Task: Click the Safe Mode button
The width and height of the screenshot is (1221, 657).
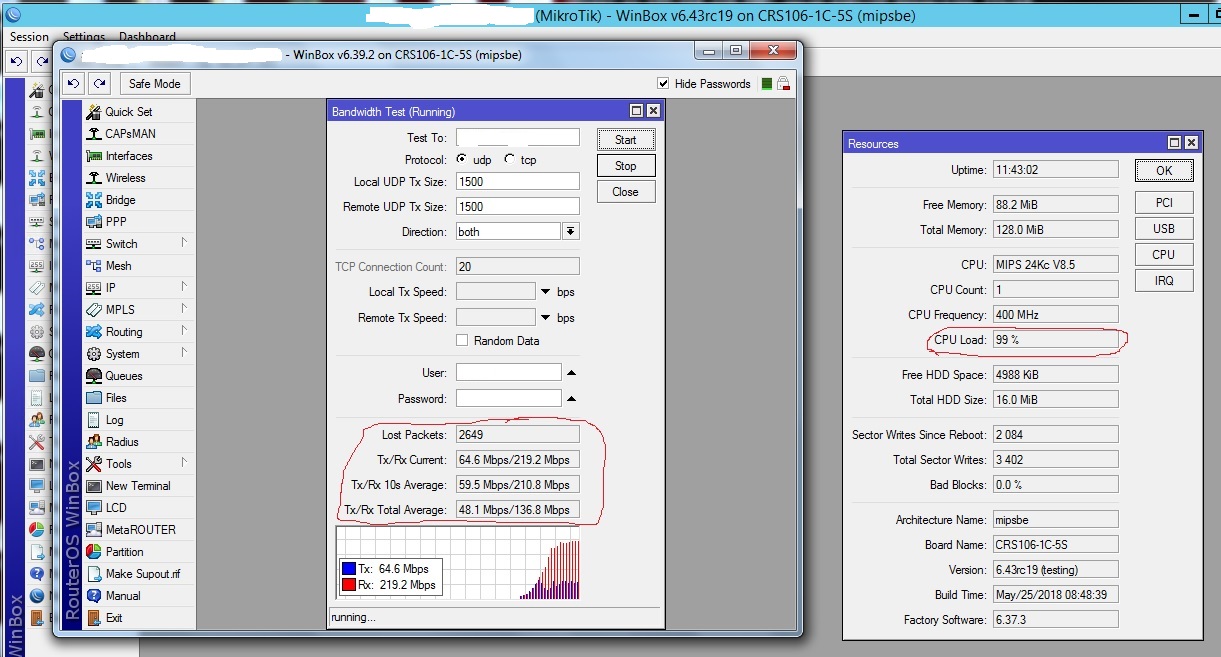Action: click(x=155, y=84)
